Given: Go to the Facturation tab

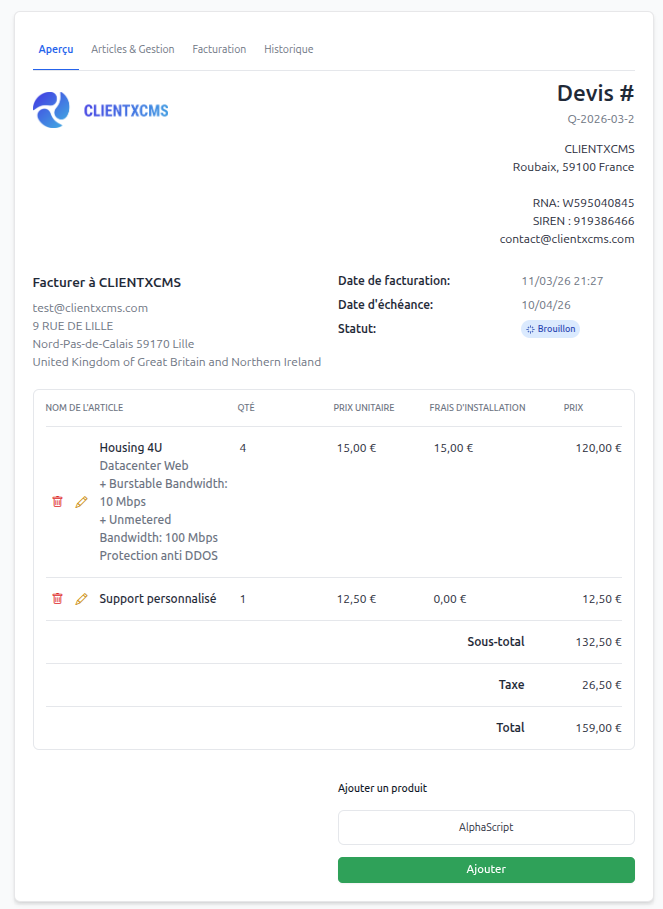Looking at the screenshot, I should click(x=219, y=49).
